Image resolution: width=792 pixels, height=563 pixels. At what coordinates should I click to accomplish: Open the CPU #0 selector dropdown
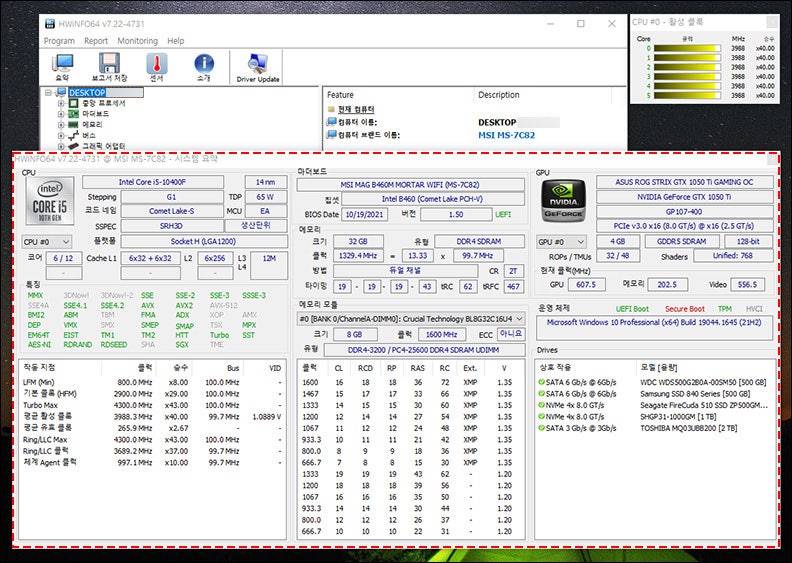pyautogui.click(x=47, y=242)
